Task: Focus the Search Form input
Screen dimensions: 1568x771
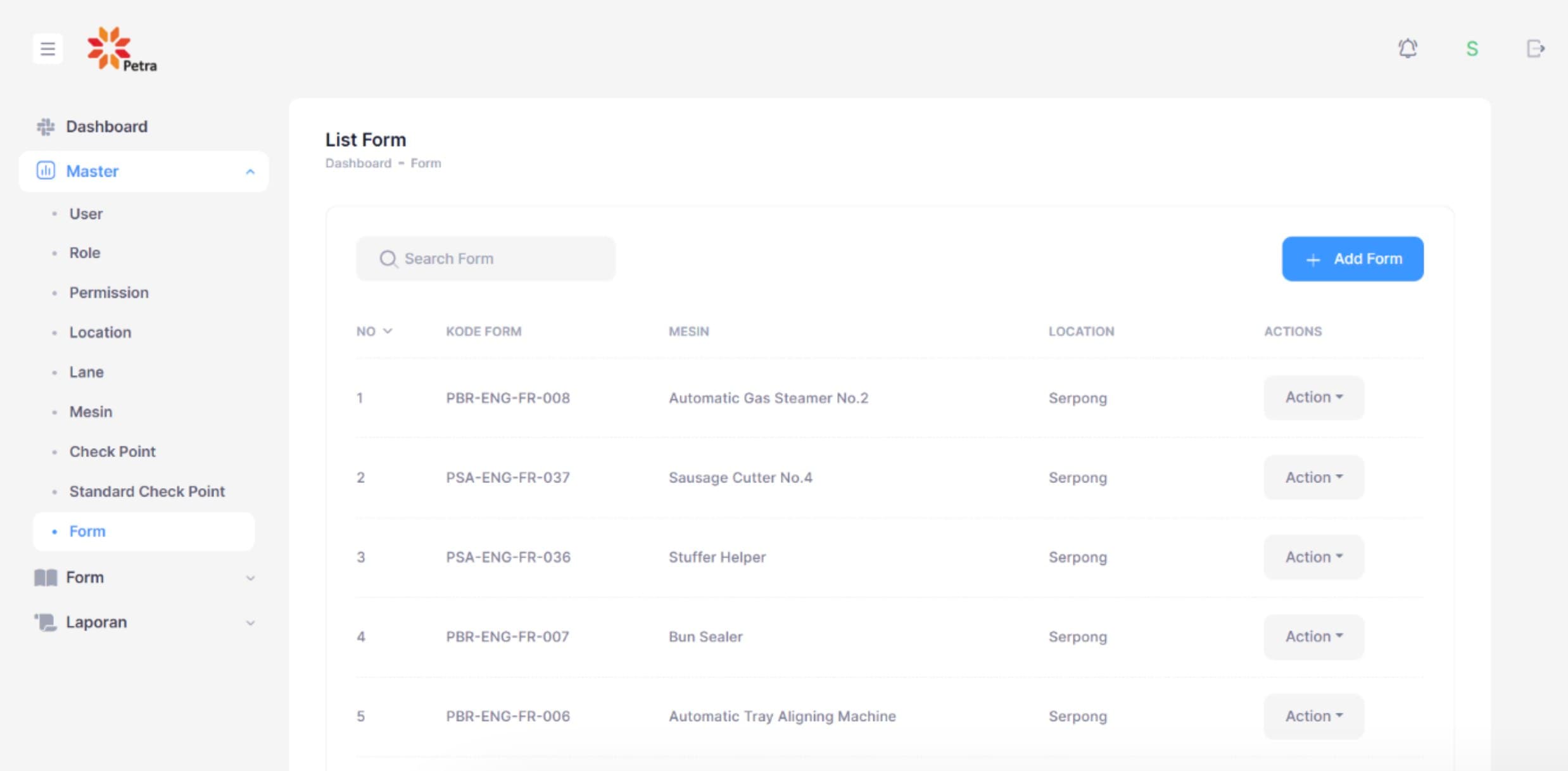Action: 486,259
